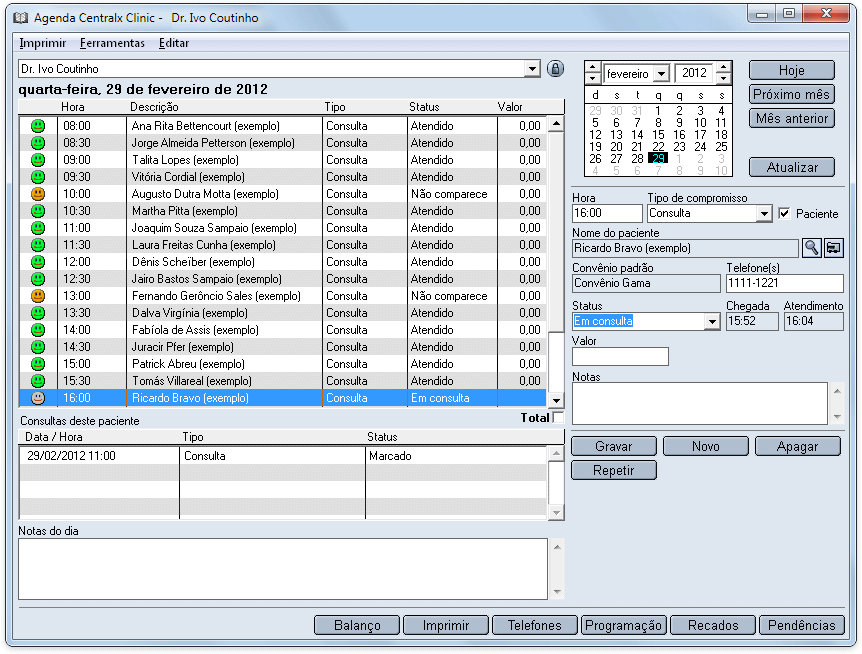Click the month stepper up arrow
The image size is (862, 654).
[x=592, y=67]
